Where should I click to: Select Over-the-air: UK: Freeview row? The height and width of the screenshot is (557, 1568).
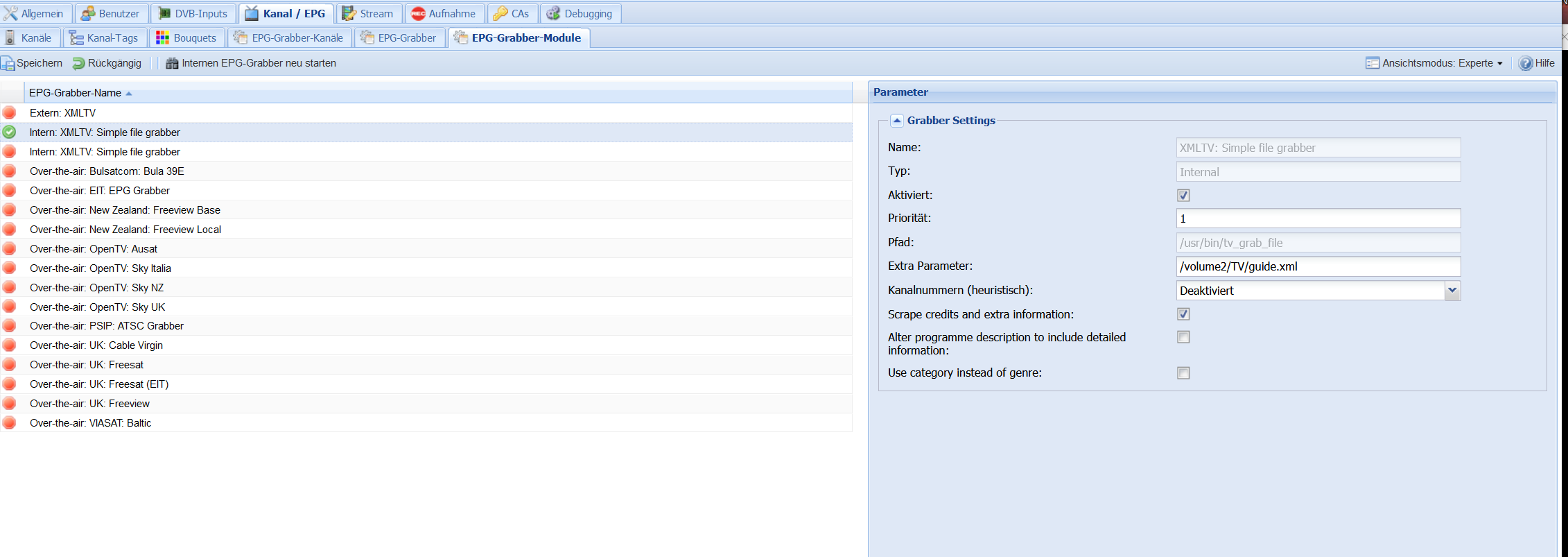pyautogui.click(x=426, y=403)
